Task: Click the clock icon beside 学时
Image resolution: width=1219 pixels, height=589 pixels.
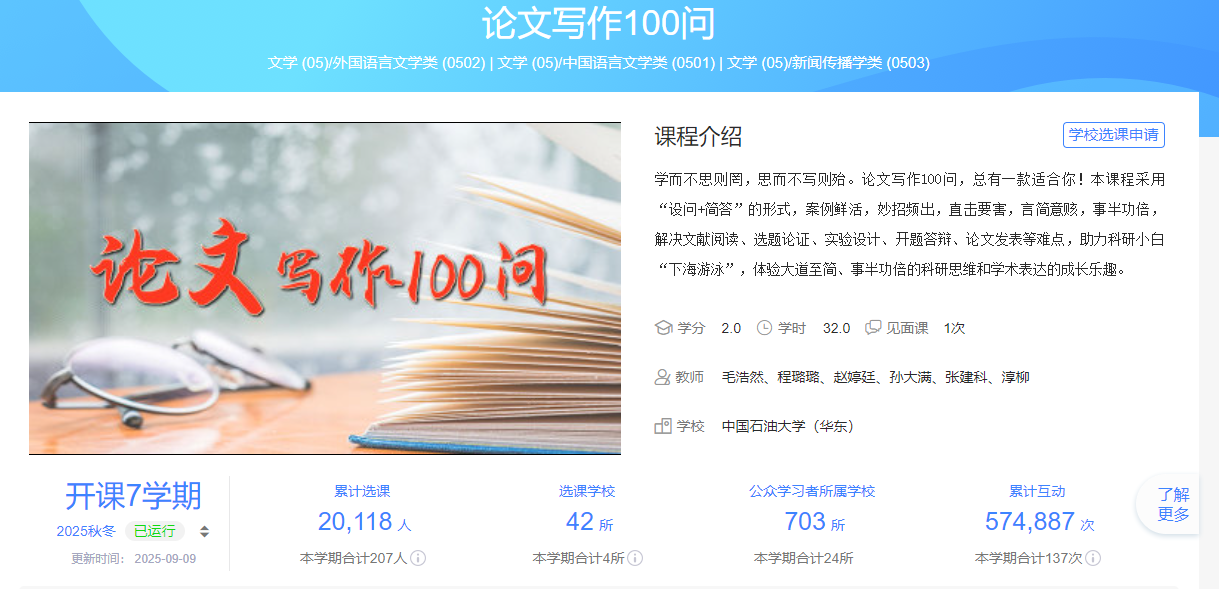Action: [765, 328]
